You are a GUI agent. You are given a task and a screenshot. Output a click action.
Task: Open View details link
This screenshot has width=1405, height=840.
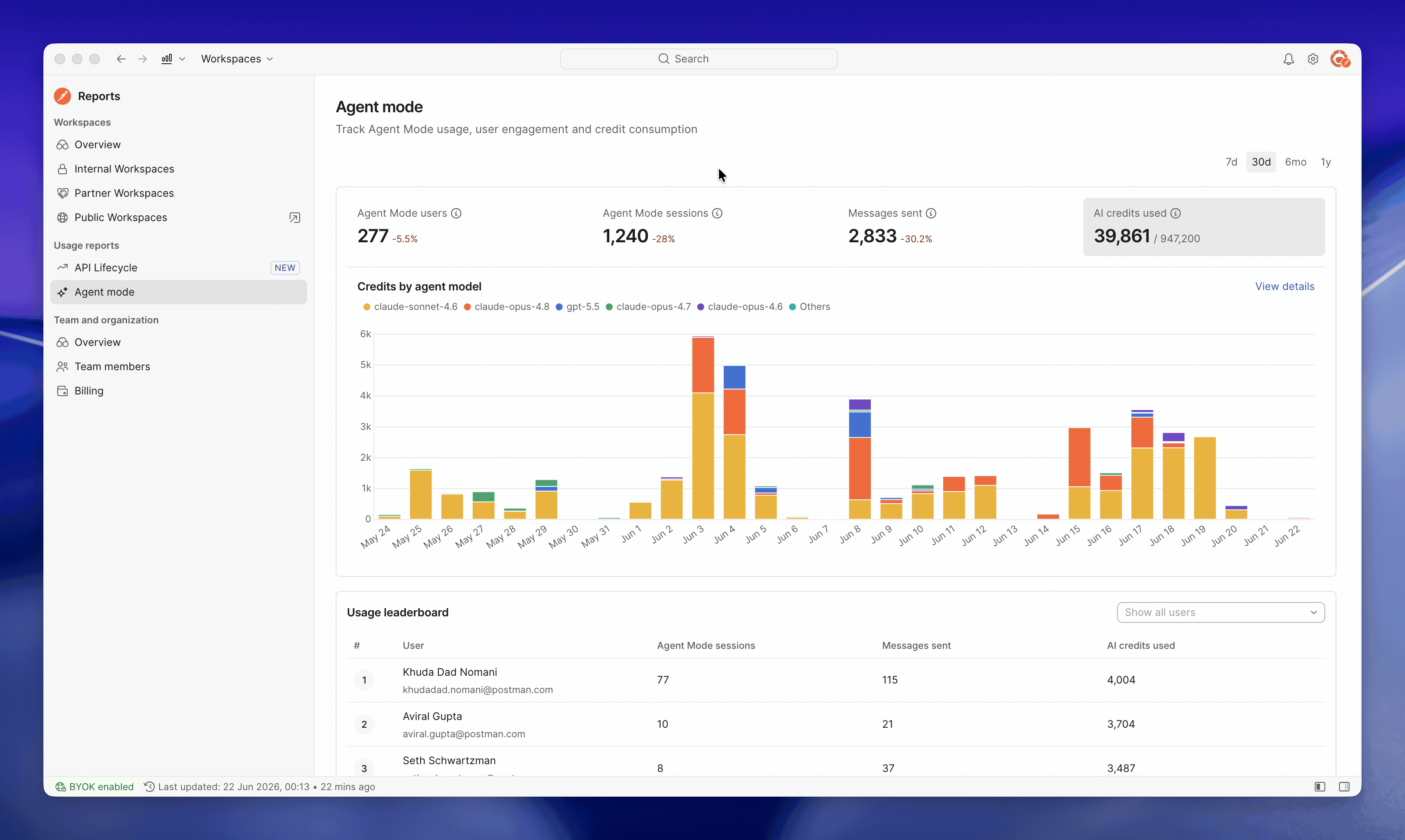click(1284, 287)
